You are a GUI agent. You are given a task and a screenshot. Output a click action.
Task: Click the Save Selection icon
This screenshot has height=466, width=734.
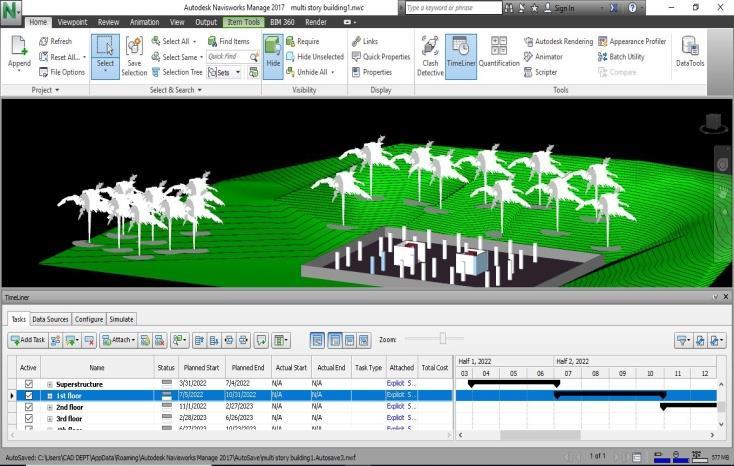tap(134, 47)
